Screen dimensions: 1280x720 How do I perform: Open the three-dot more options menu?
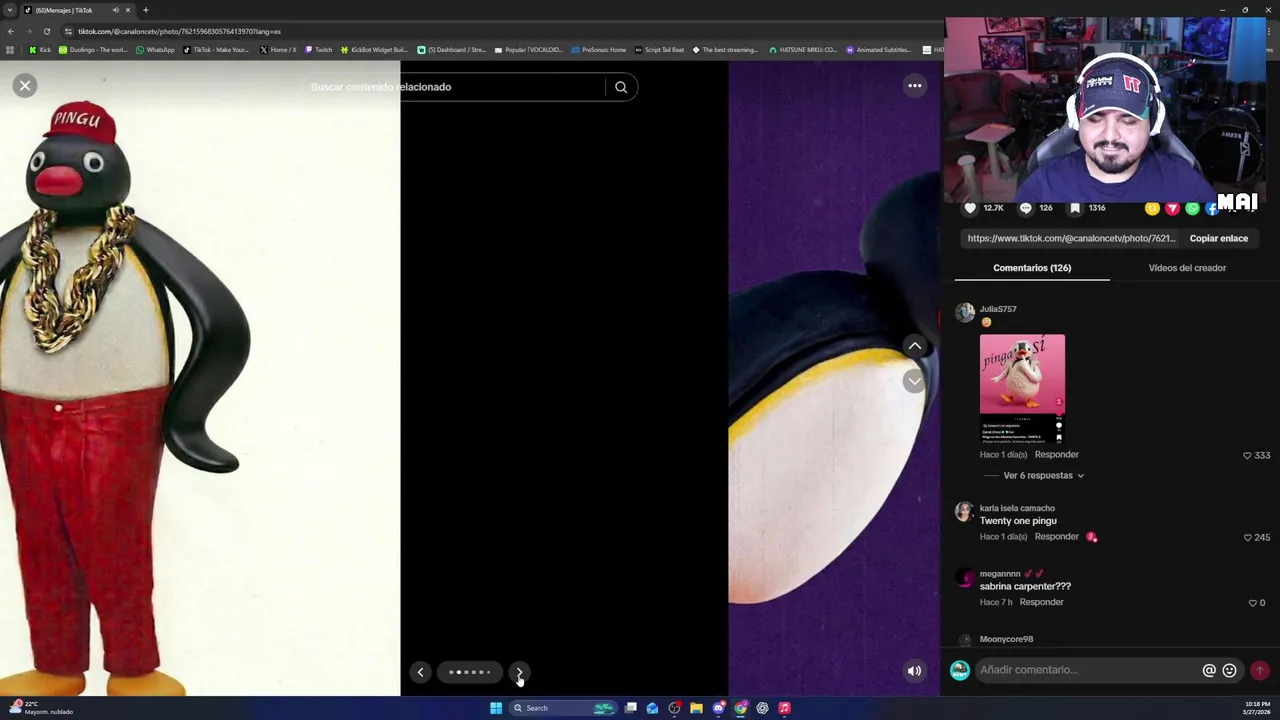(914, 86)
